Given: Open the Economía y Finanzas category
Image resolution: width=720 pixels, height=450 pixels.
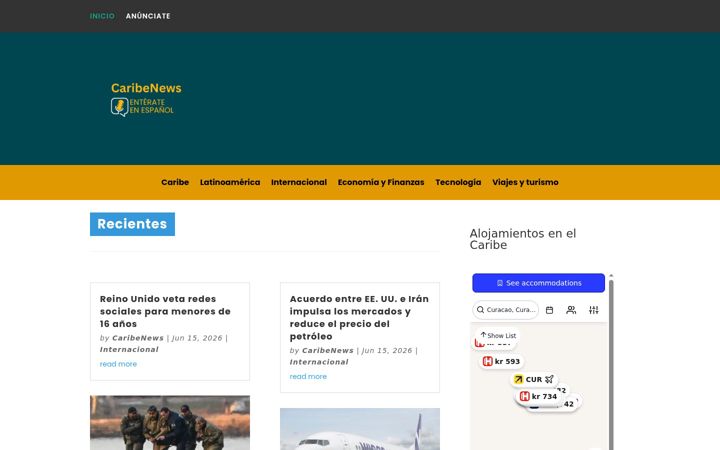Looking at the screenshot, I should point(381,182).
